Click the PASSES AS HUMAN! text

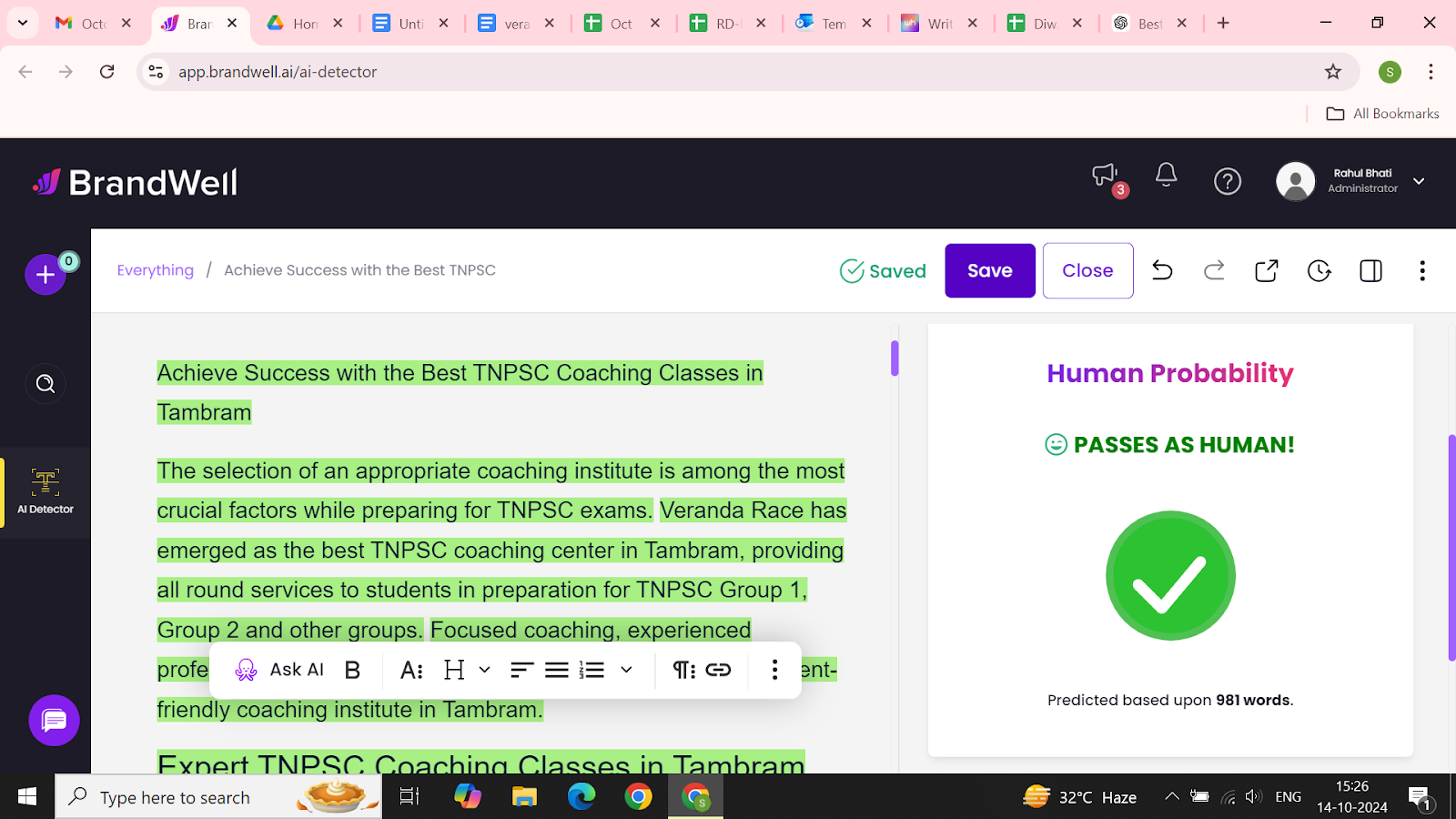pyautogui.click(x=1183, y=445)
